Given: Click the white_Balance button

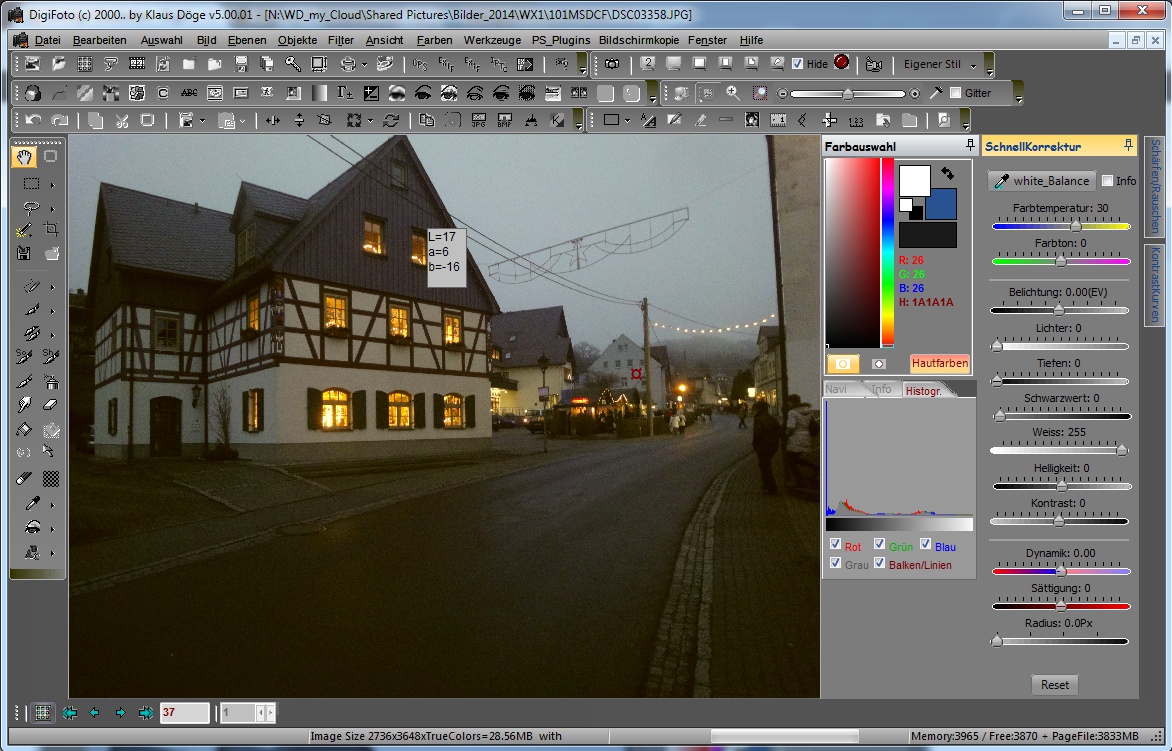Looking at the screenshot, I should (x=1041, y=181).
